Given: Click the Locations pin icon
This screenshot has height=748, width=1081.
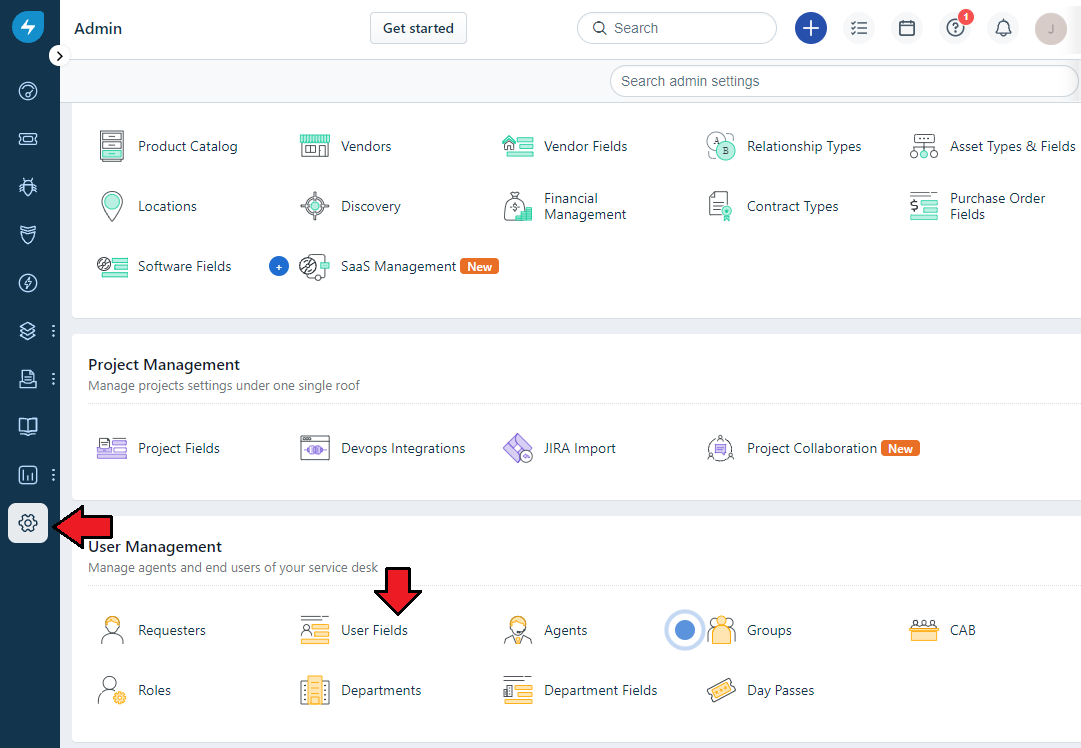Looking at the screenshot, I should (112, 206).
